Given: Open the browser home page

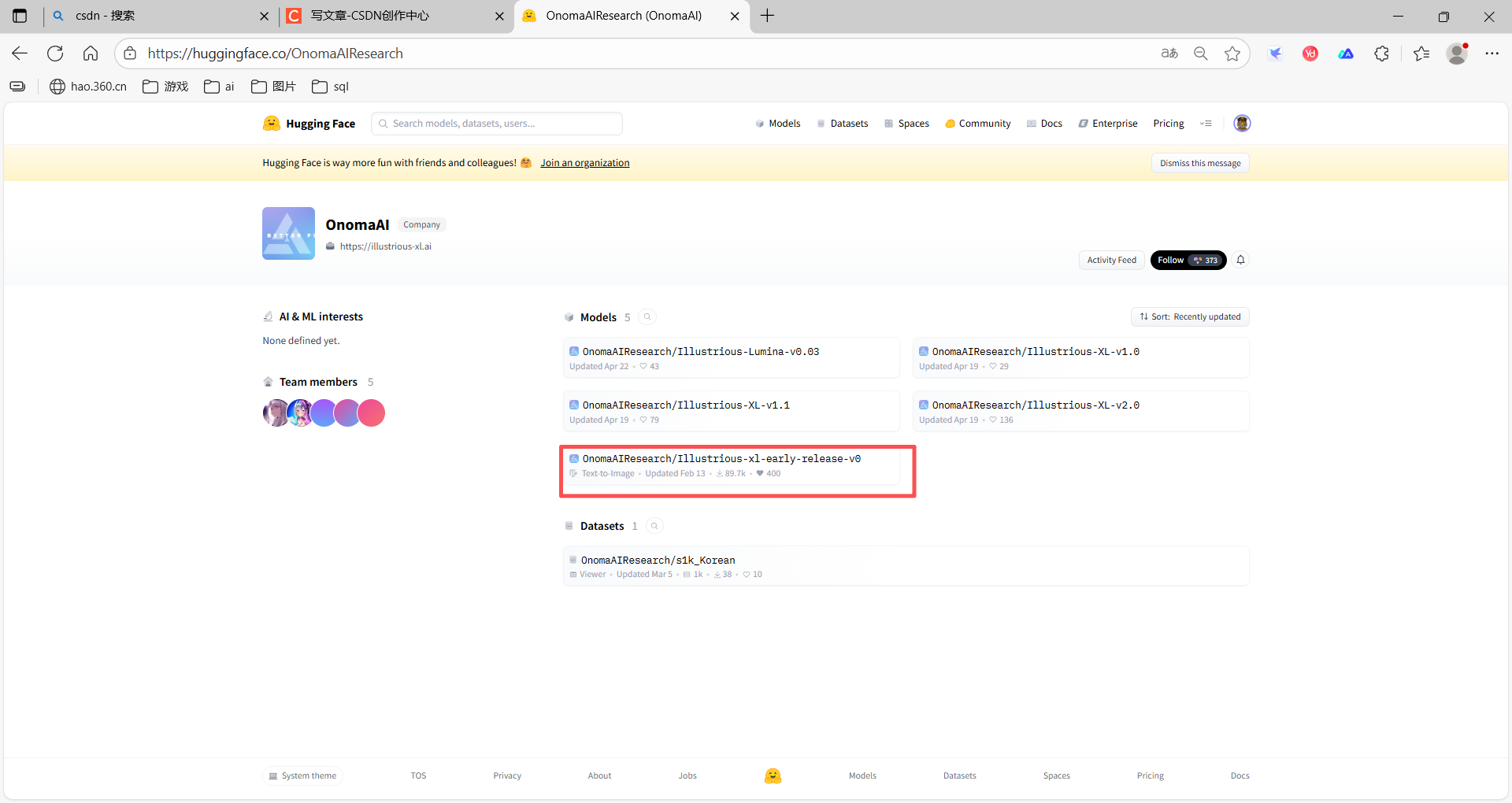Looking at the screenshot, I should [91, 54].
